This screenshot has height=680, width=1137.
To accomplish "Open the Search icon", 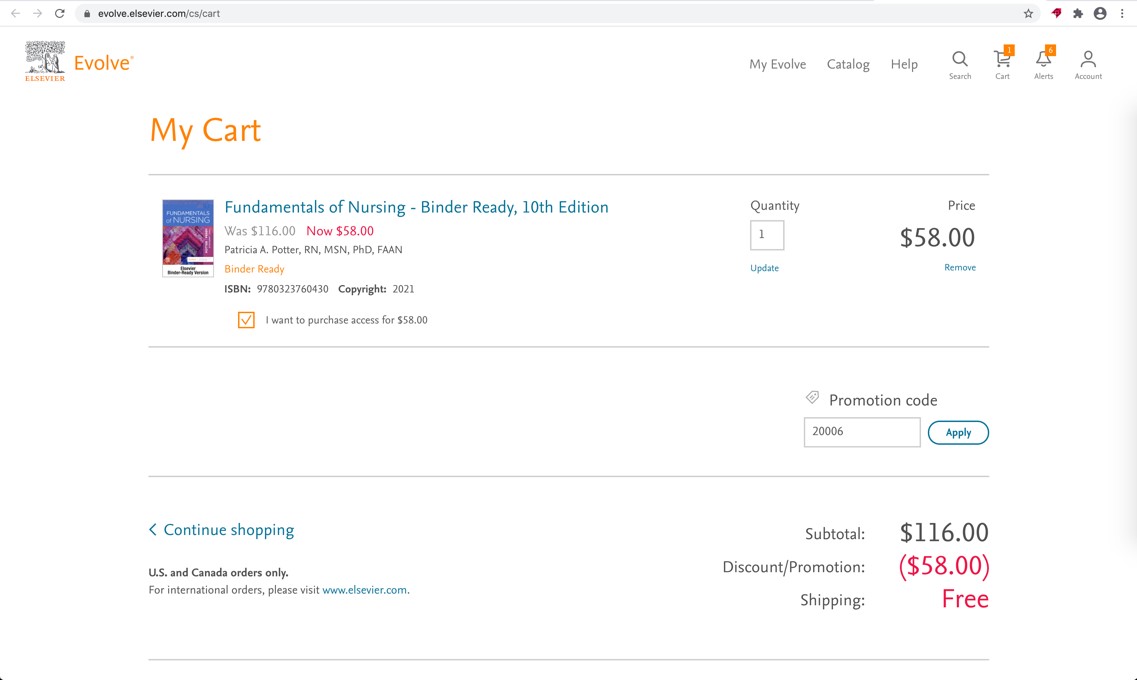I will (959, 60).
